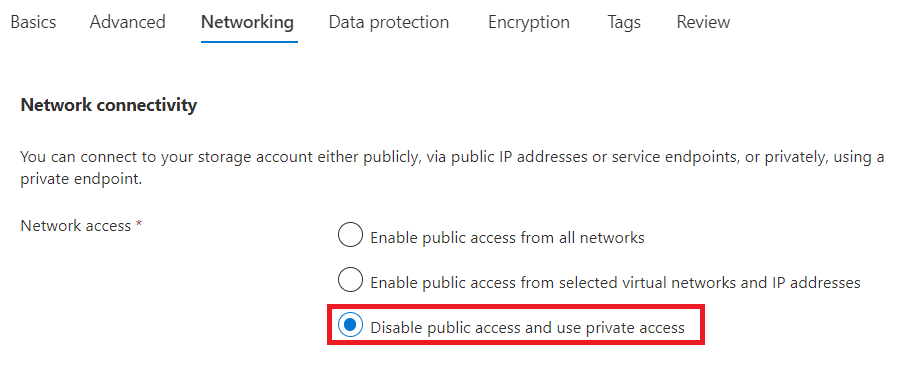The image size is (913, 366).
Task: Click the words 'private endpoint' in the description
Action: 80,179
